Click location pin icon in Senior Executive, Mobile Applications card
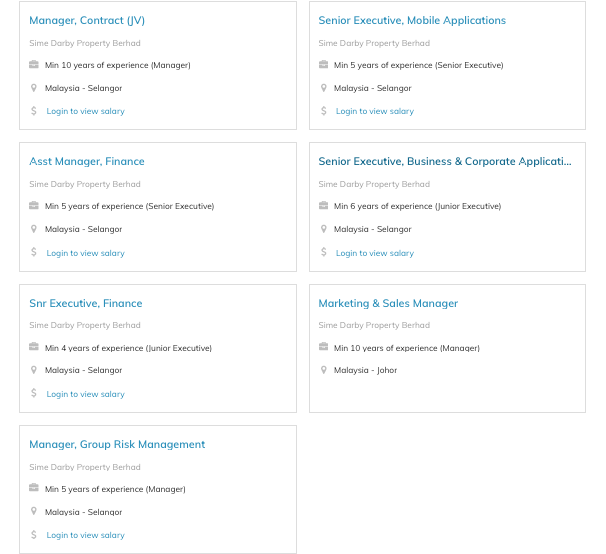This screenshot has height=554, width=606. 323,88
